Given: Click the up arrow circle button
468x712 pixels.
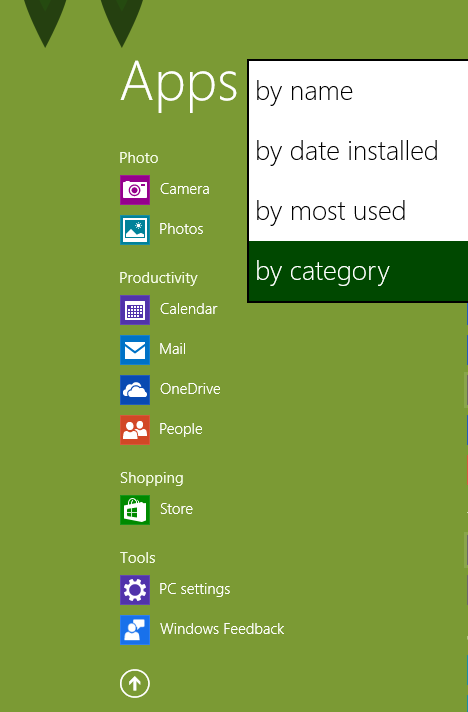Looking at the screenshot, I should [135, 683].
